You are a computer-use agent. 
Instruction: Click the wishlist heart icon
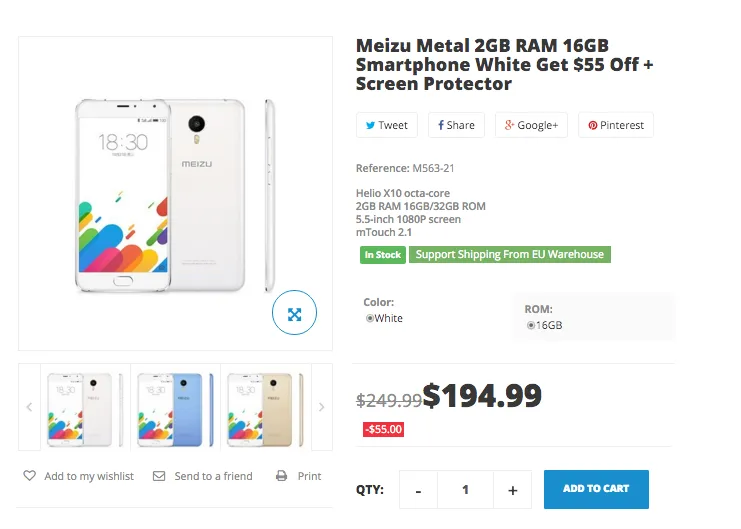(x=30, y=476)
